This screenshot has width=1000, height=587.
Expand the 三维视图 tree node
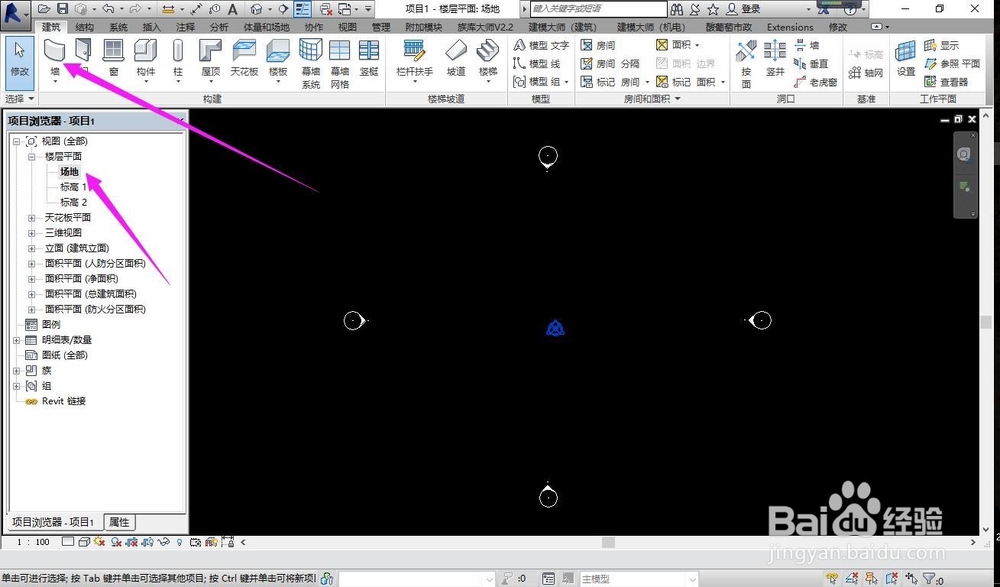[x=31, y=233]
